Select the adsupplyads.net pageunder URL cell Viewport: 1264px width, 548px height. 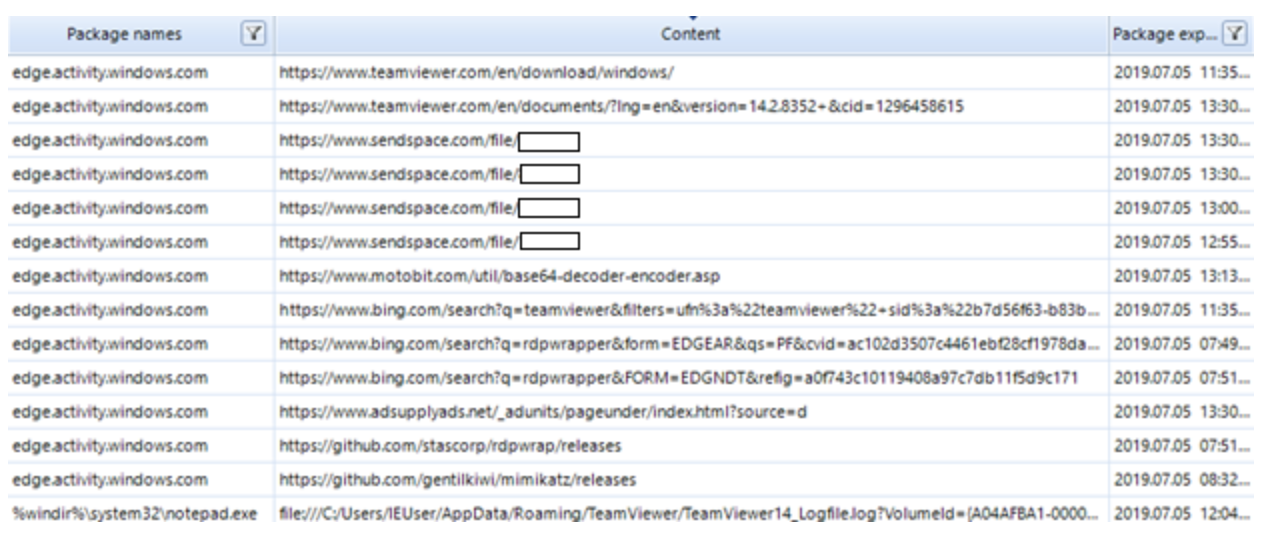pyautogui.click(x=691, y=412)
